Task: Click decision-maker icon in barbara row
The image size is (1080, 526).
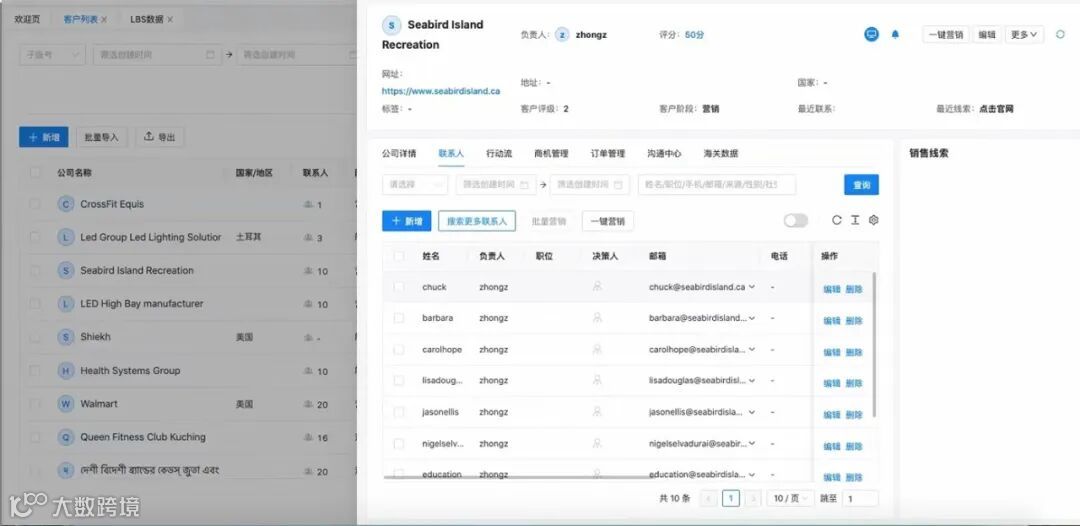Action: tap(597, 317)
